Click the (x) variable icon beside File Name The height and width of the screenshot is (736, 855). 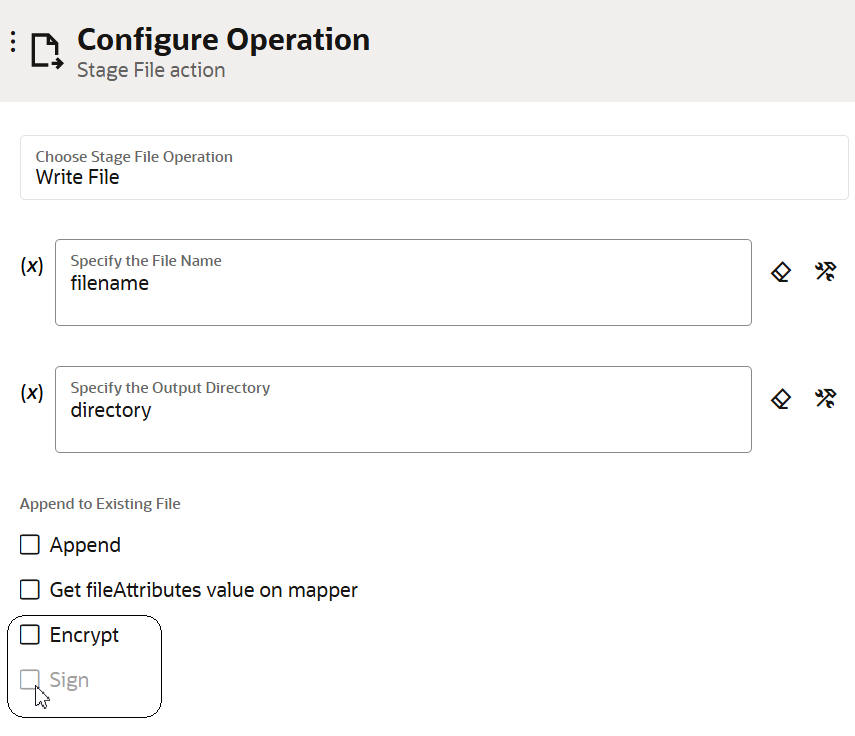pyautogui.click(x=32, y=266)
